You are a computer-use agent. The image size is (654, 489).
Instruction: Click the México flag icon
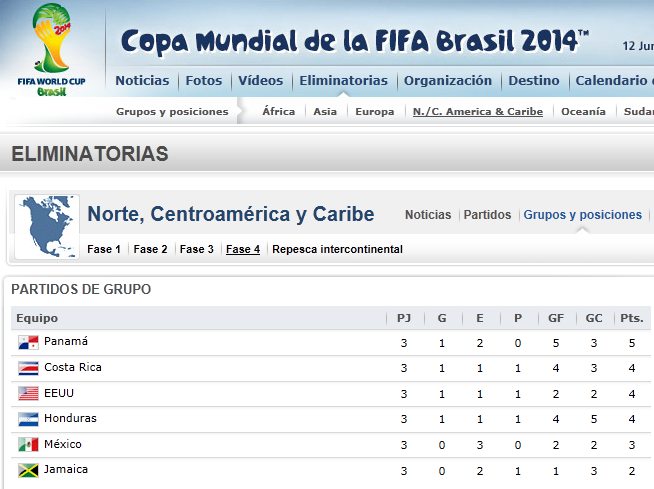[x=28, y=444]
